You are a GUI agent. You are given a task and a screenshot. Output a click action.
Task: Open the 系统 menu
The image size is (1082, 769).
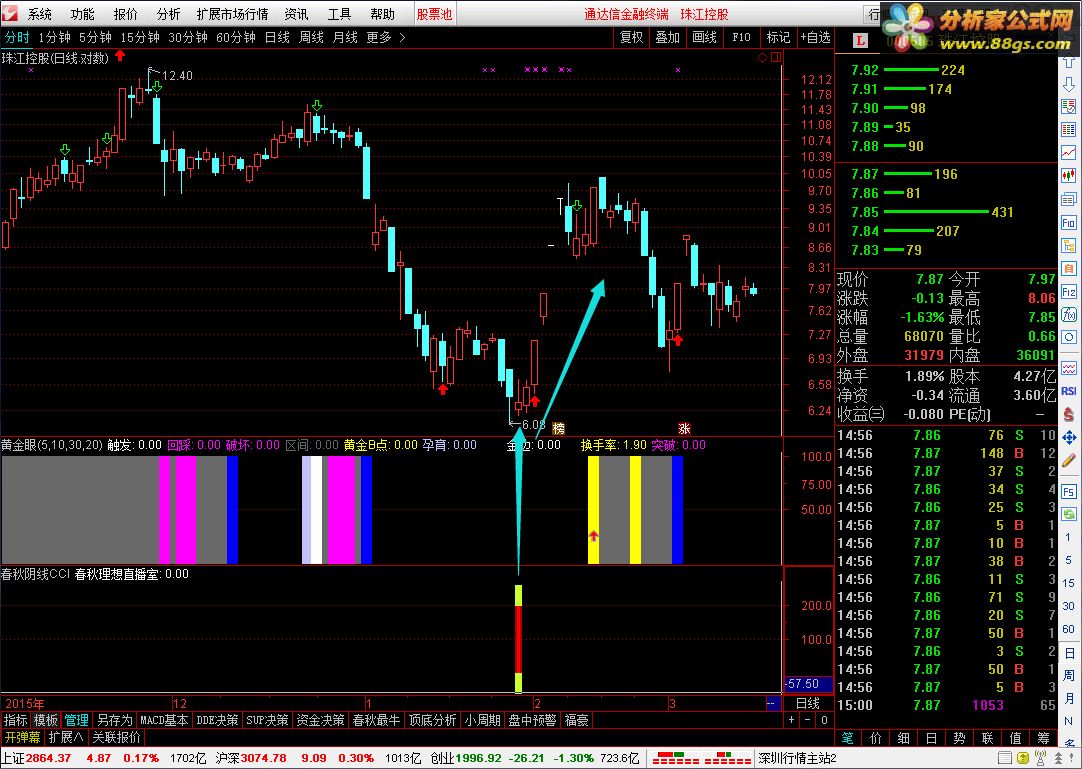point(39,14)
